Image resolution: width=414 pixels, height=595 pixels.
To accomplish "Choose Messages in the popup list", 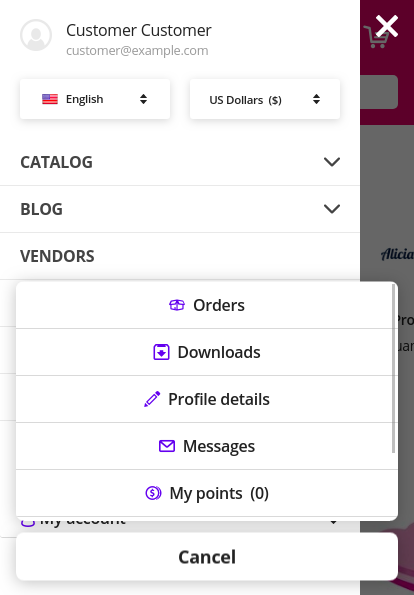I will click(x=207, y=446).
